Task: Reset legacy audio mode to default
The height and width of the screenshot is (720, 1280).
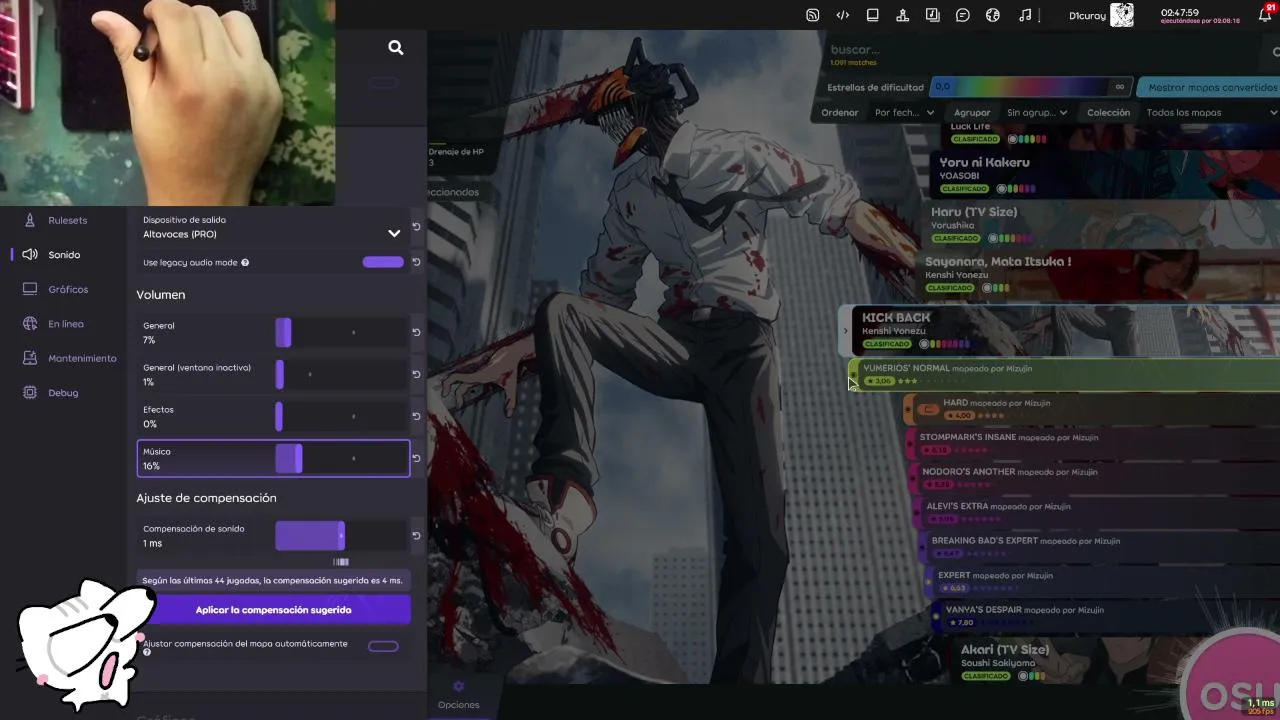Action: pos(416,262)
